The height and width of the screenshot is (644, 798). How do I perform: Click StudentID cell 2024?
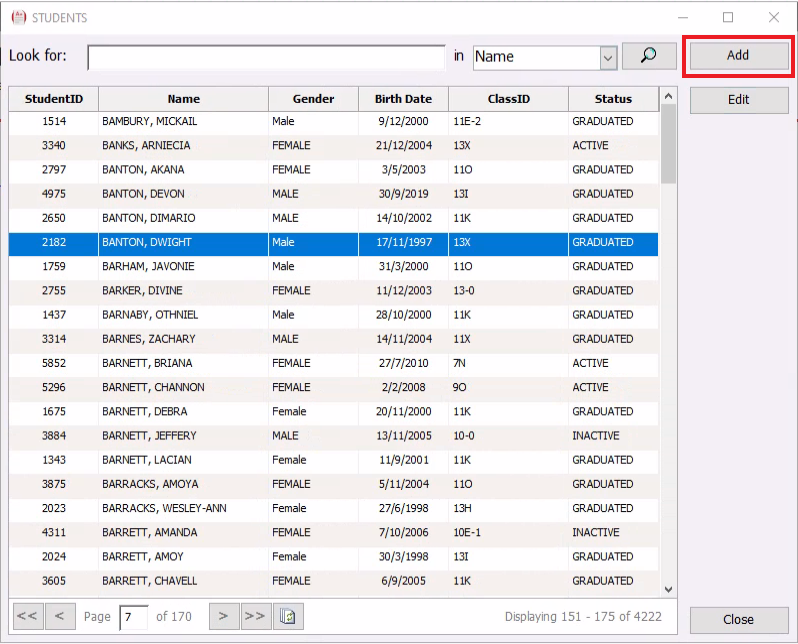click(54, 557)
